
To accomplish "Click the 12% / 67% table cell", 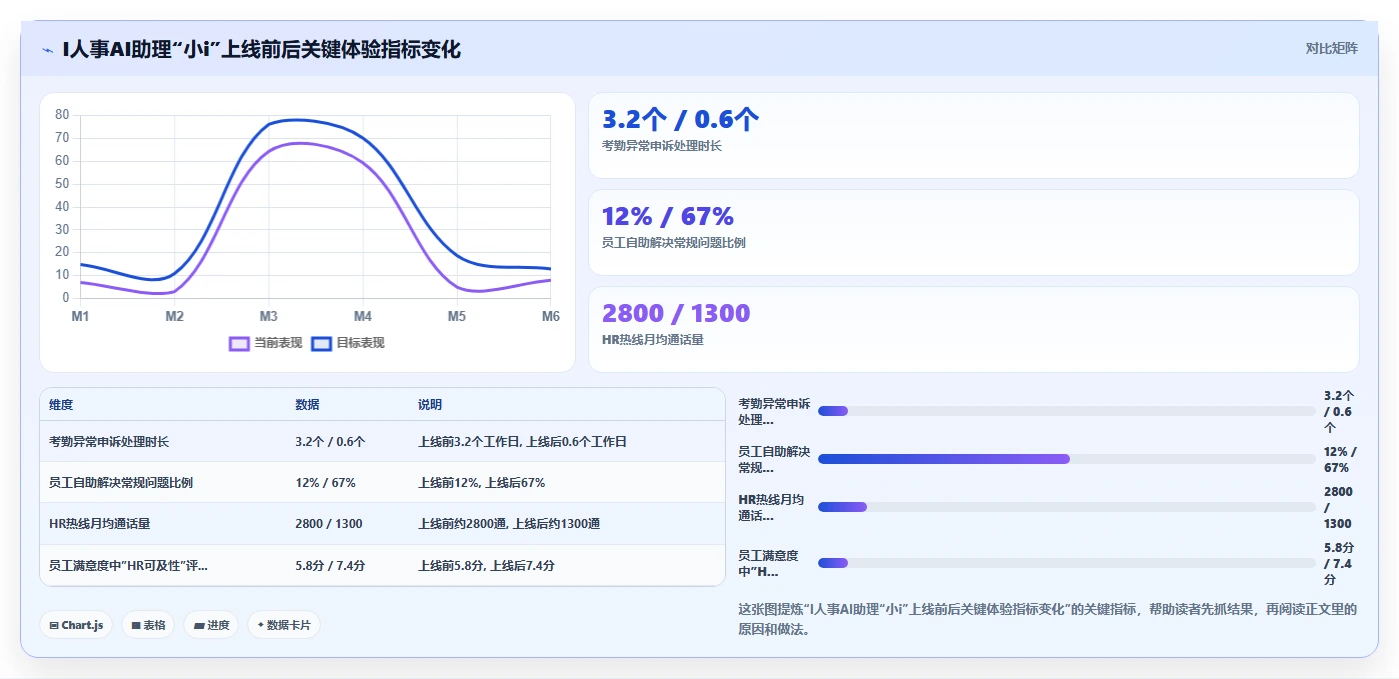I will pyautogui.click(x=325, y=483).
